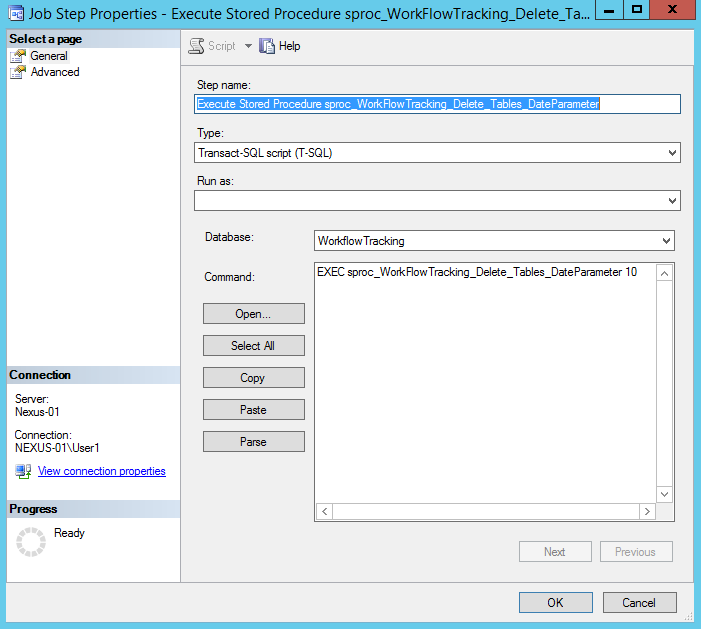Click the Copy button

point(253,378)
